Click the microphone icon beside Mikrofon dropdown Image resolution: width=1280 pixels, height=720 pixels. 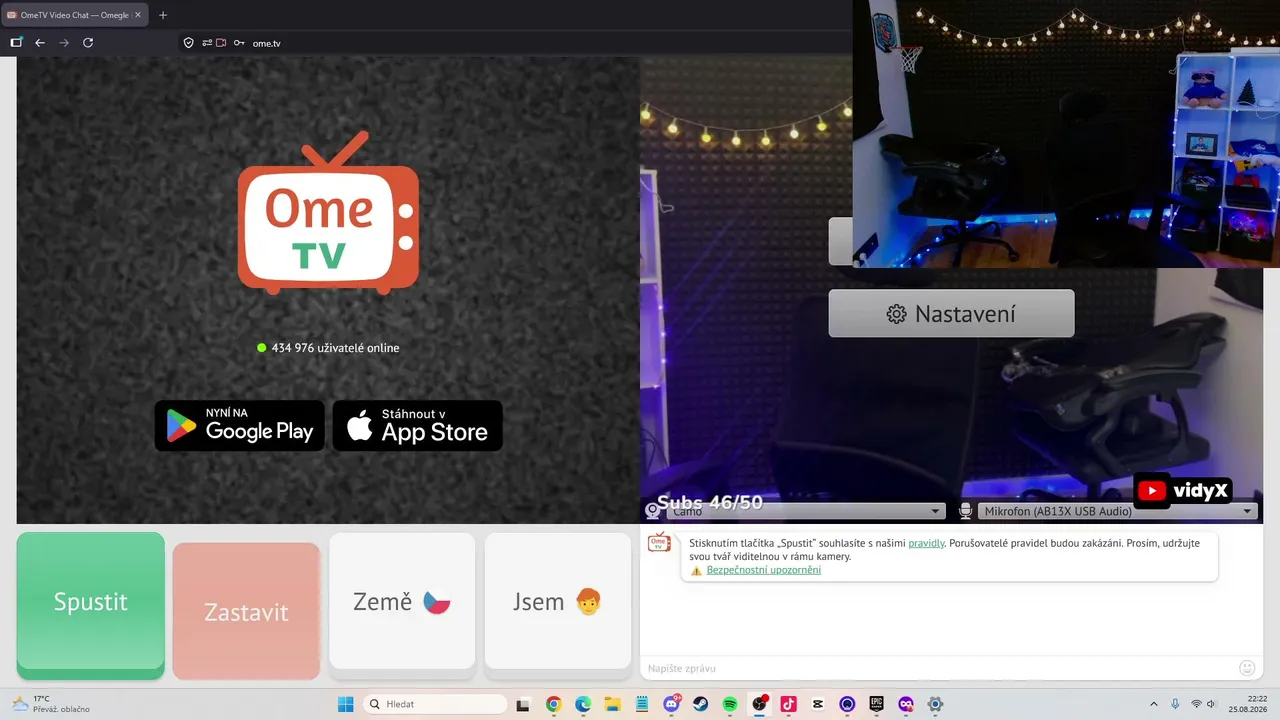click(965, 511)
